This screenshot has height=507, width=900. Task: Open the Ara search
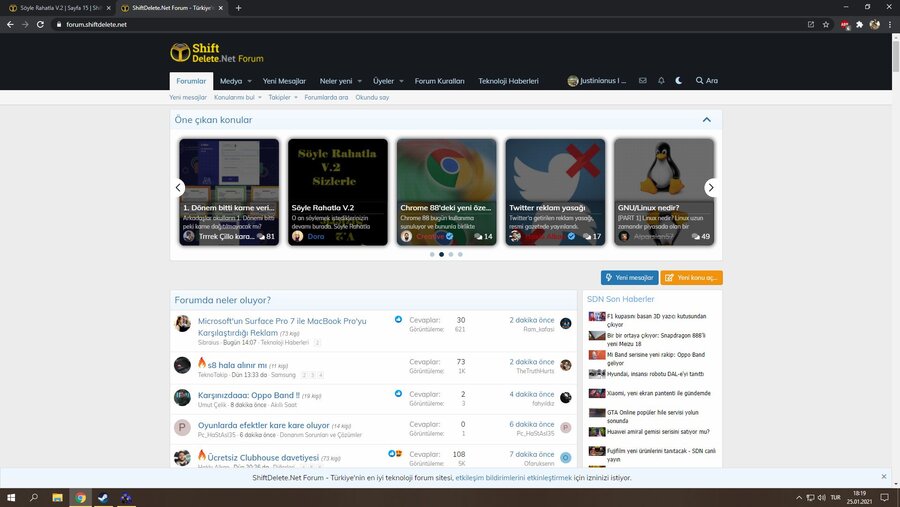[707, 81]
